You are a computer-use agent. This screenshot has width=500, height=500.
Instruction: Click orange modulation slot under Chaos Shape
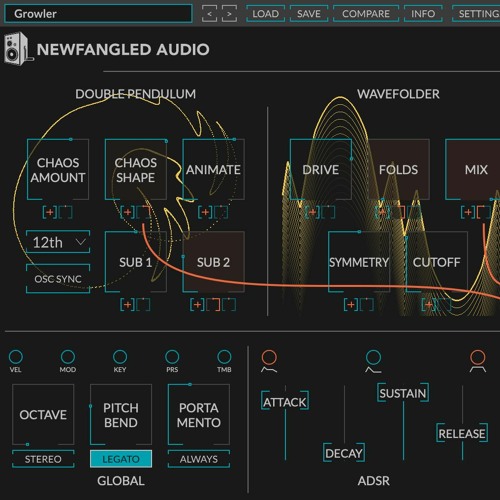[143, 212]
